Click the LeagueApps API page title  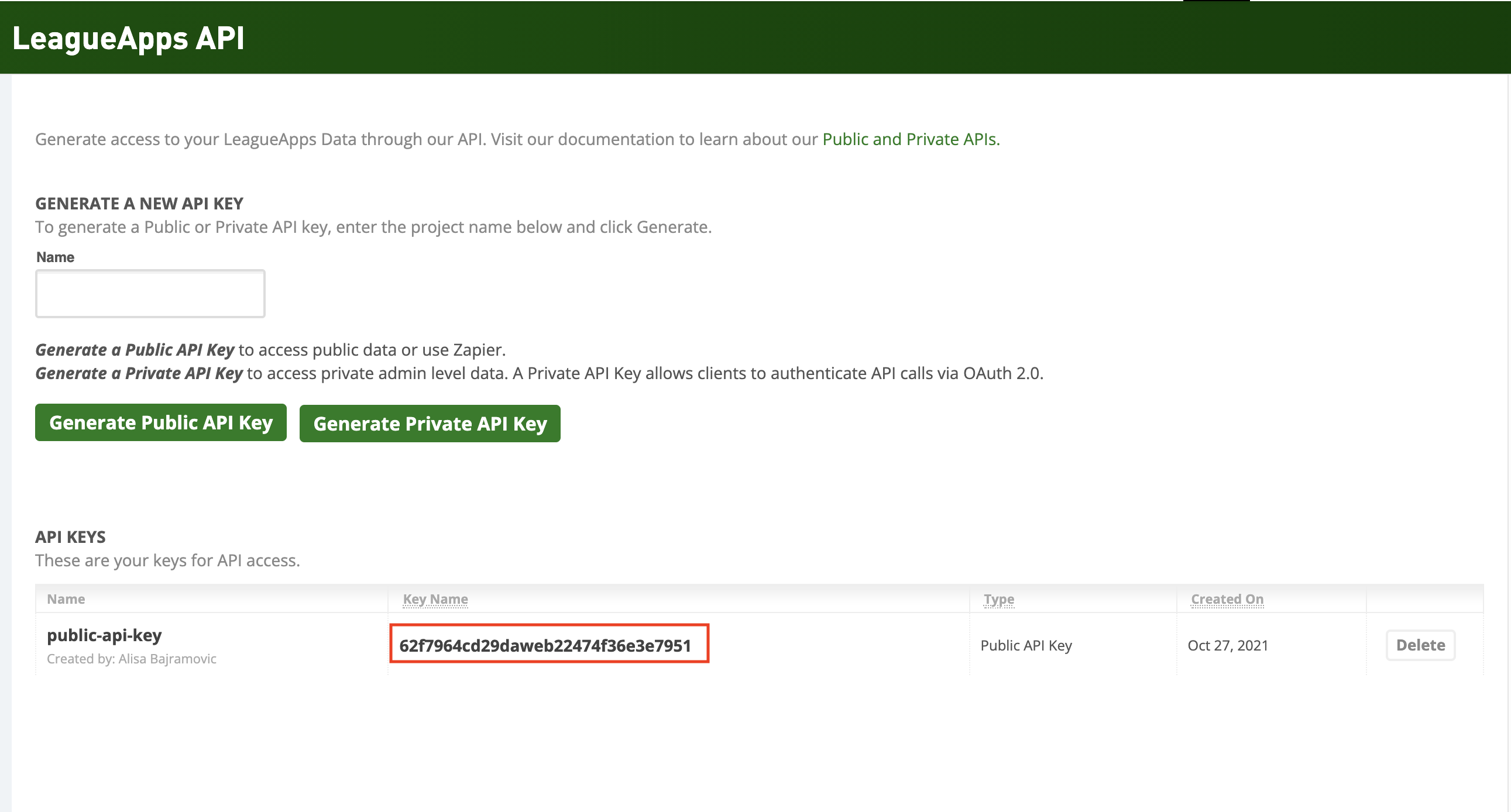129,39
